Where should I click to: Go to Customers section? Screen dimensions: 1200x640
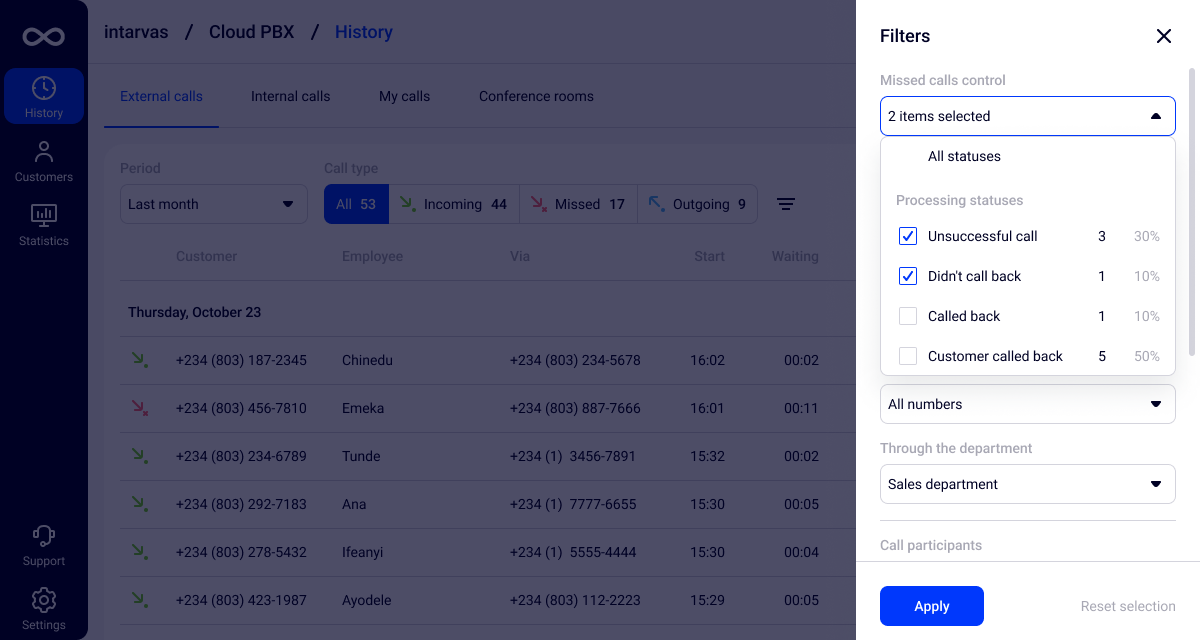(44, 161)
